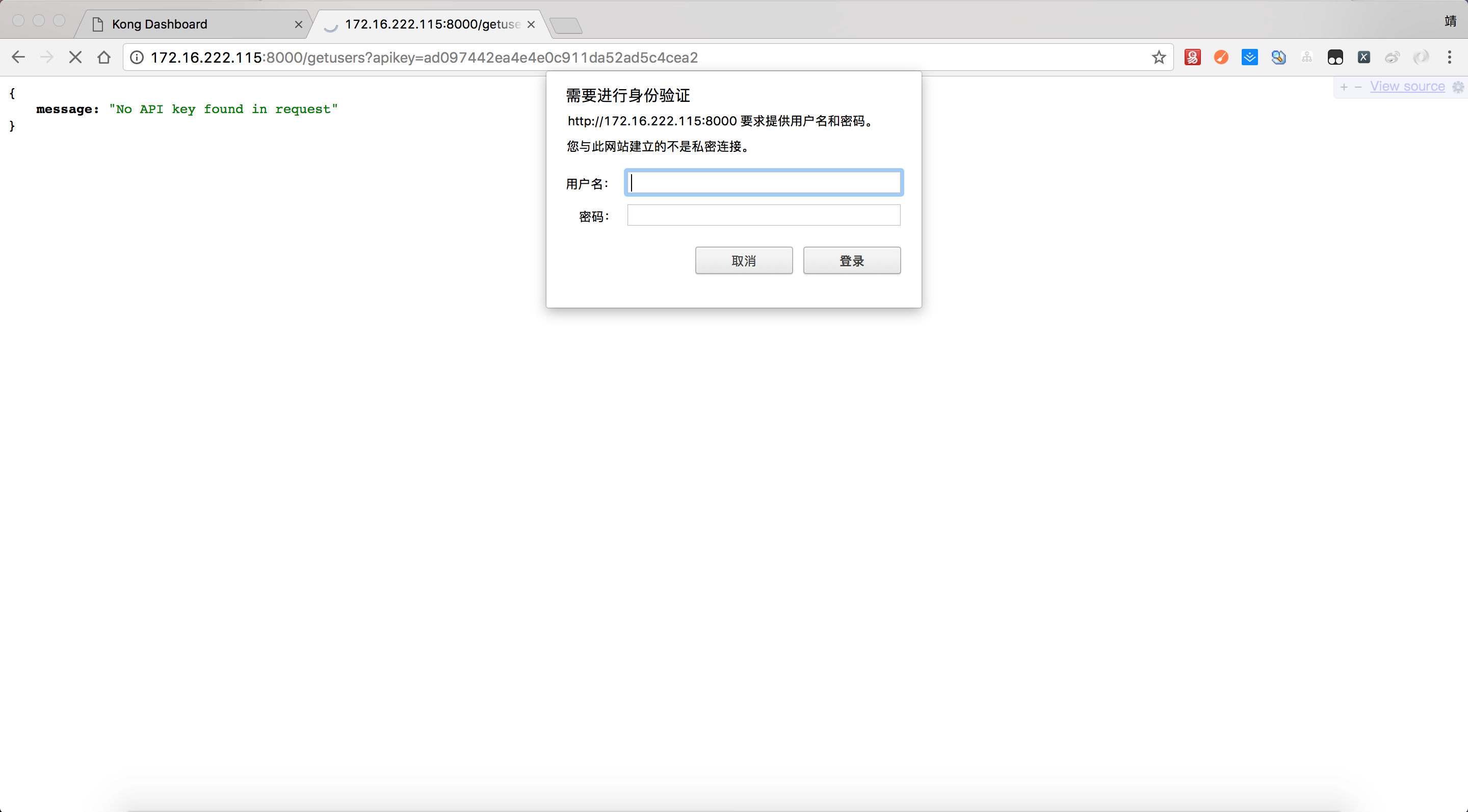Open the red swirl 'e' extension
Image resolution: width=1468 pixels, height=812 pixels.
coord(1192,57)
